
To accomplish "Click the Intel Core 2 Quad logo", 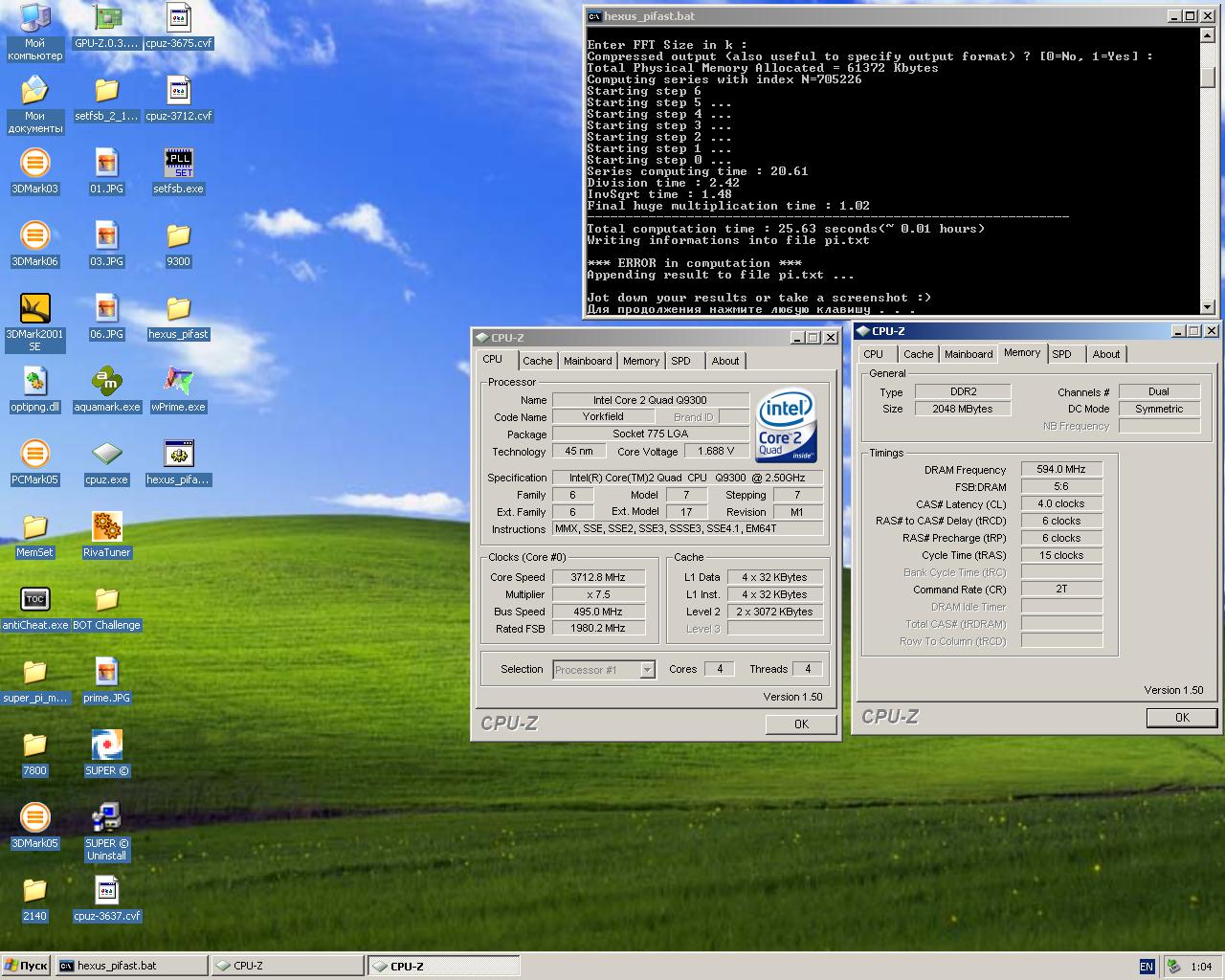I will tap(786, 425).
